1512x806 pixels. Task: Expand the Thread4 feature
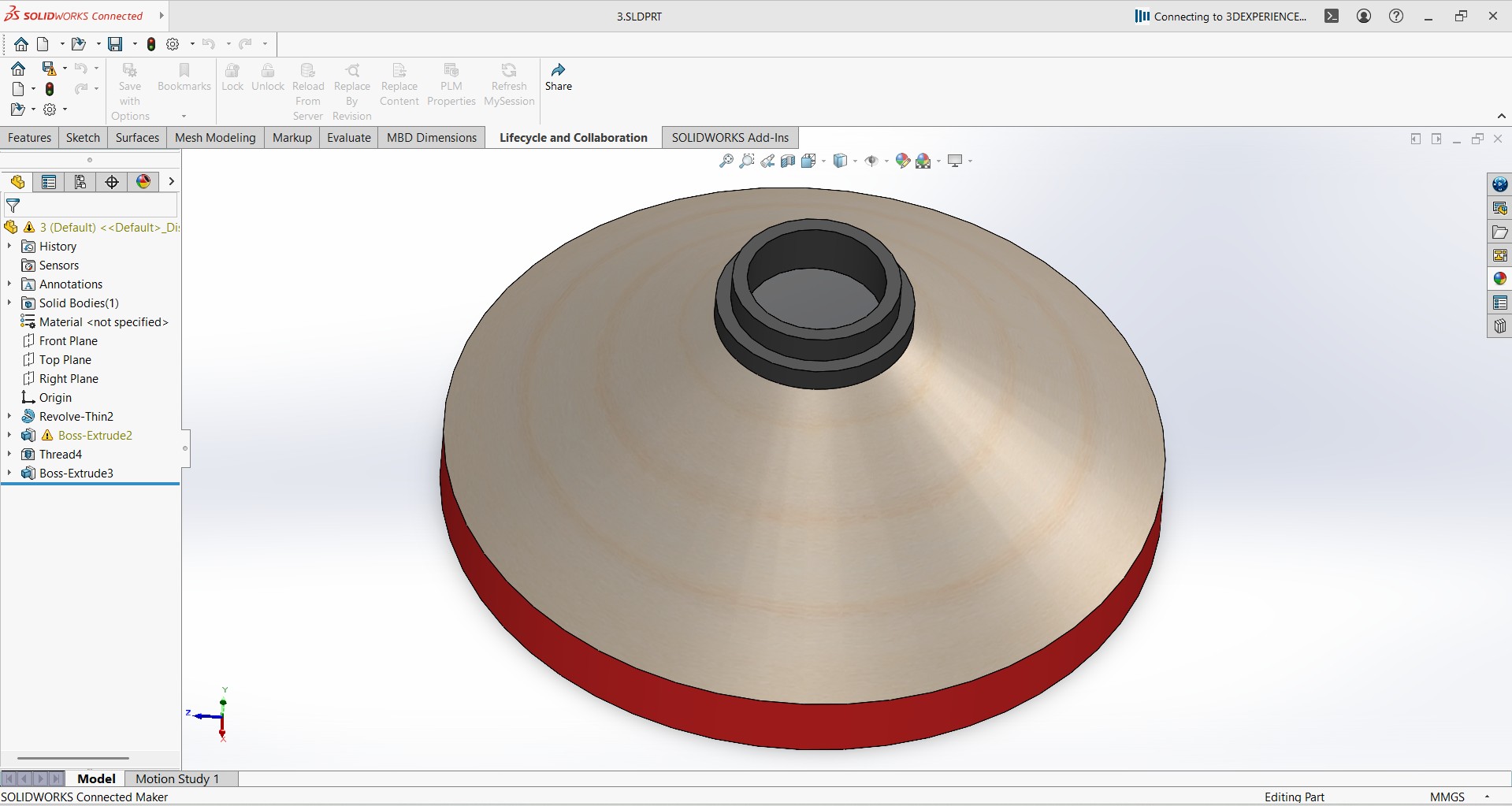tap(9, 455)
